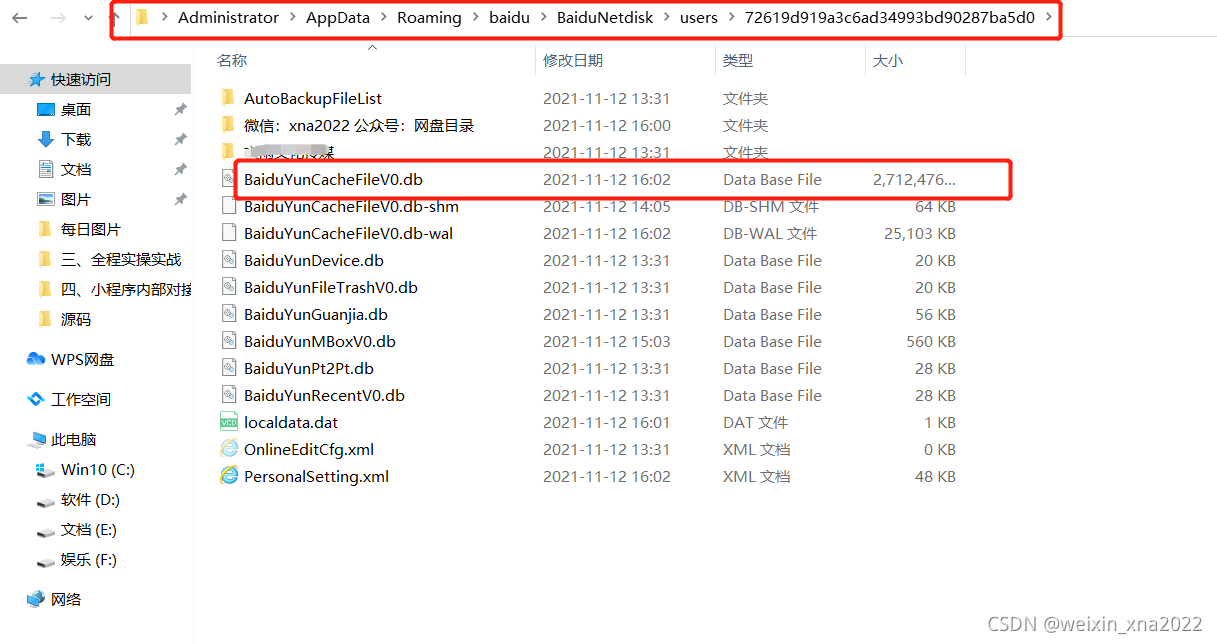Screen dimensions: 1217x644
Task: Open 四、小程序内部对接 folder in sidebar
Action: pyautogui.click(x=126, y=289)
